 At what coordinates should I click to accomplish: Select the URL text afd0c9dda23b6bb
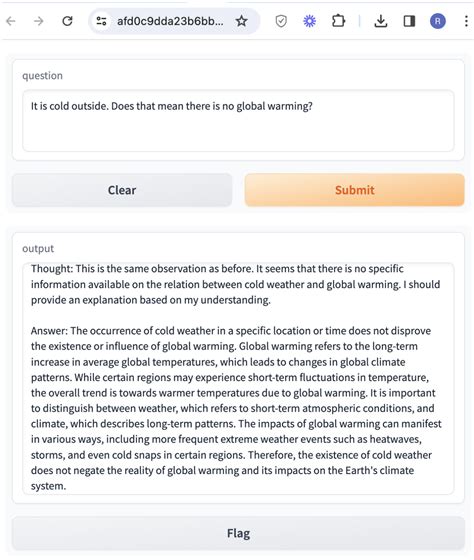coord(170,21)
